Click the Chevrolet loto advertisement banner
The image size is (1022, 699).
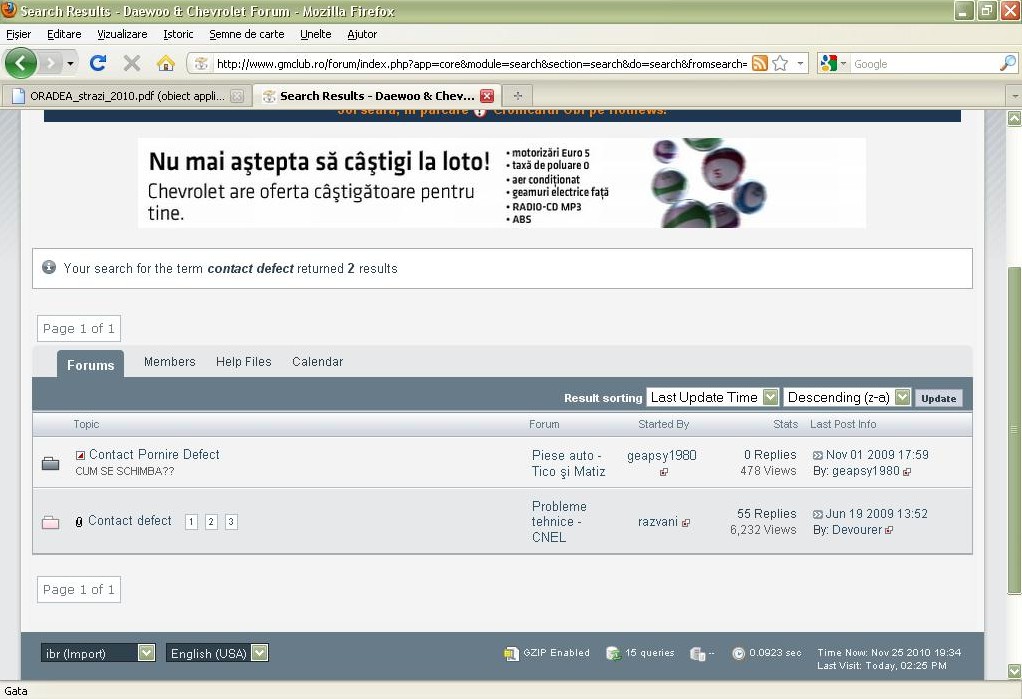[502, 183]
